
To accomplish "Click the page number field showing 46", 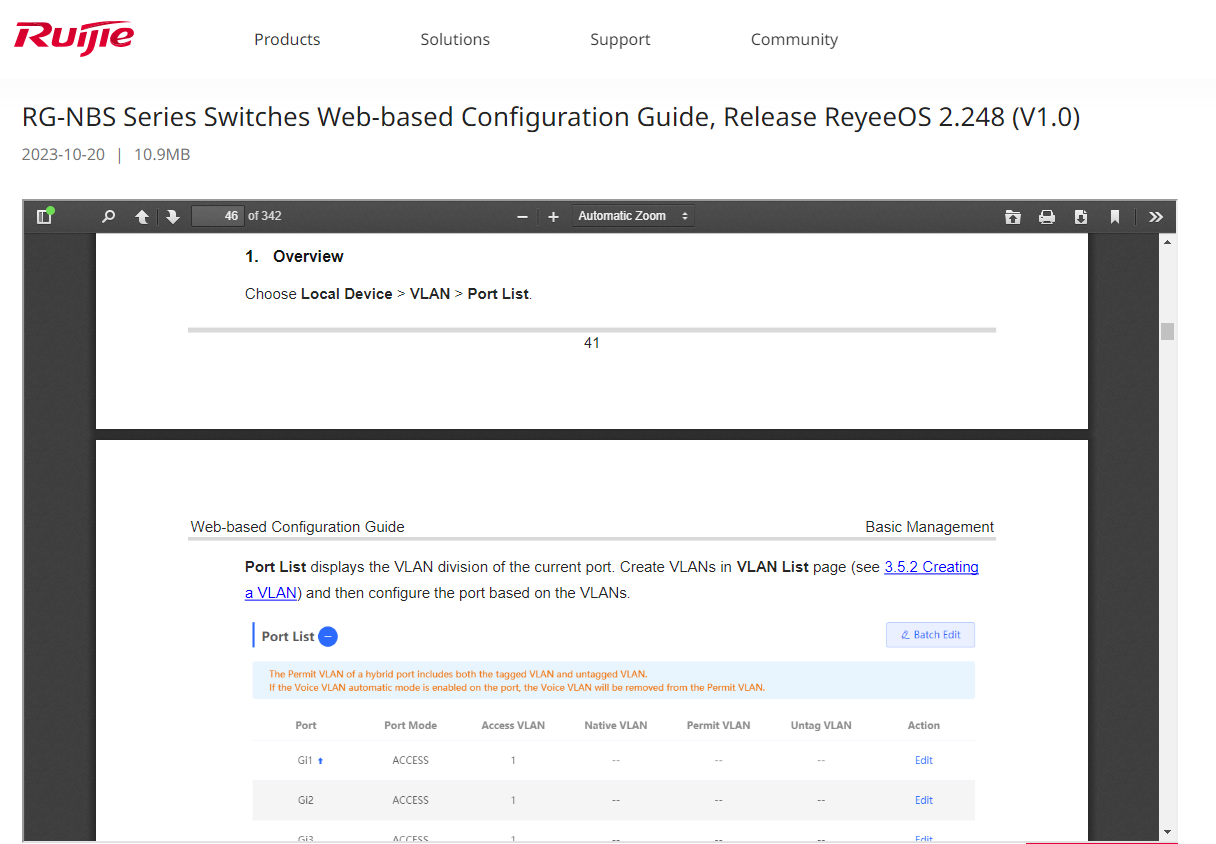I will point(217,216).
